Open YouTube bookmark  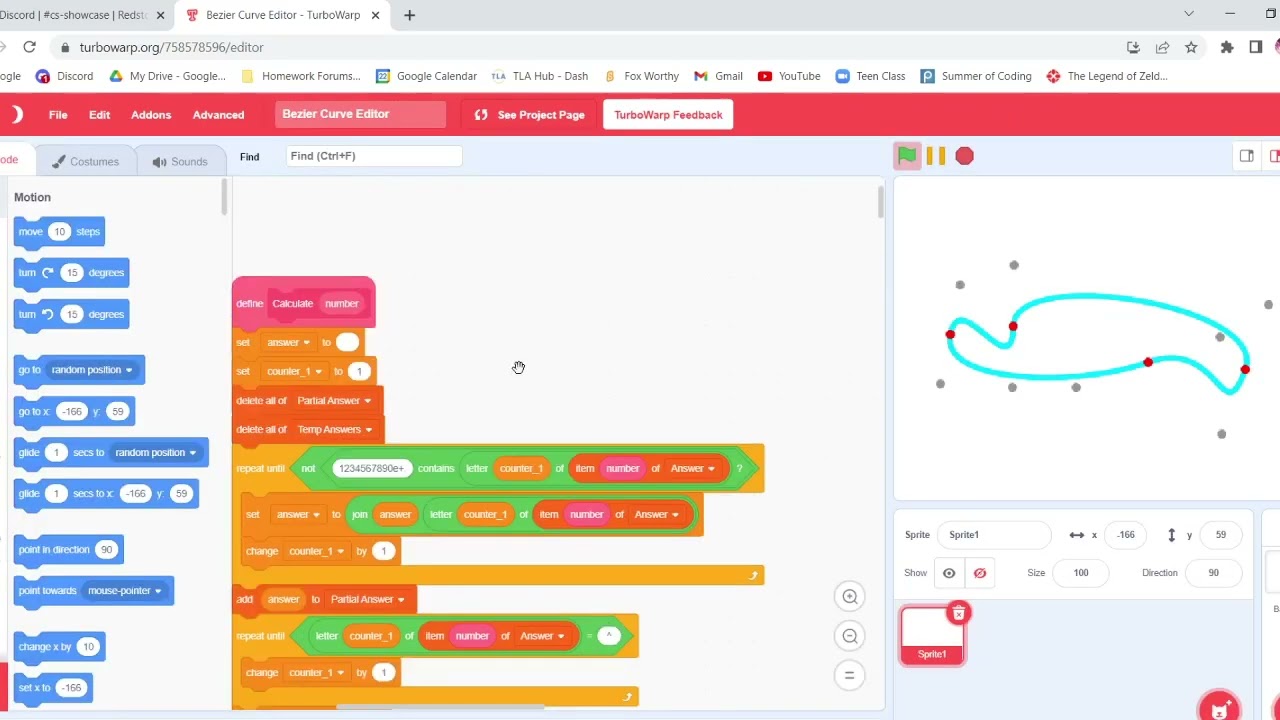(789, 76)
